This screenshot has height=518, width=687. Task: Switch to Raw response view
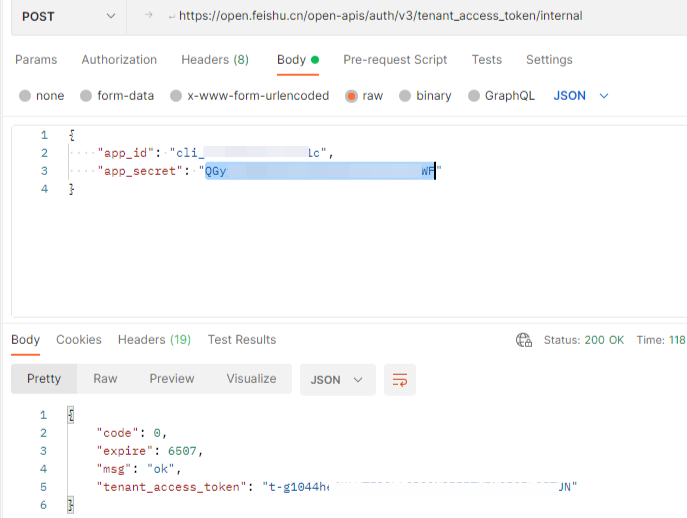coord(105,379)
